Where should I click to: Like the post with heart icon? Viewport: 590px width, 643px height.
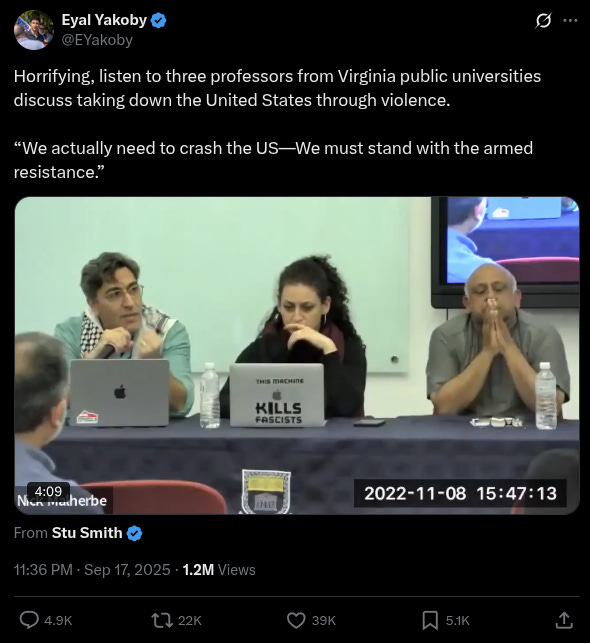coord(296,620)
